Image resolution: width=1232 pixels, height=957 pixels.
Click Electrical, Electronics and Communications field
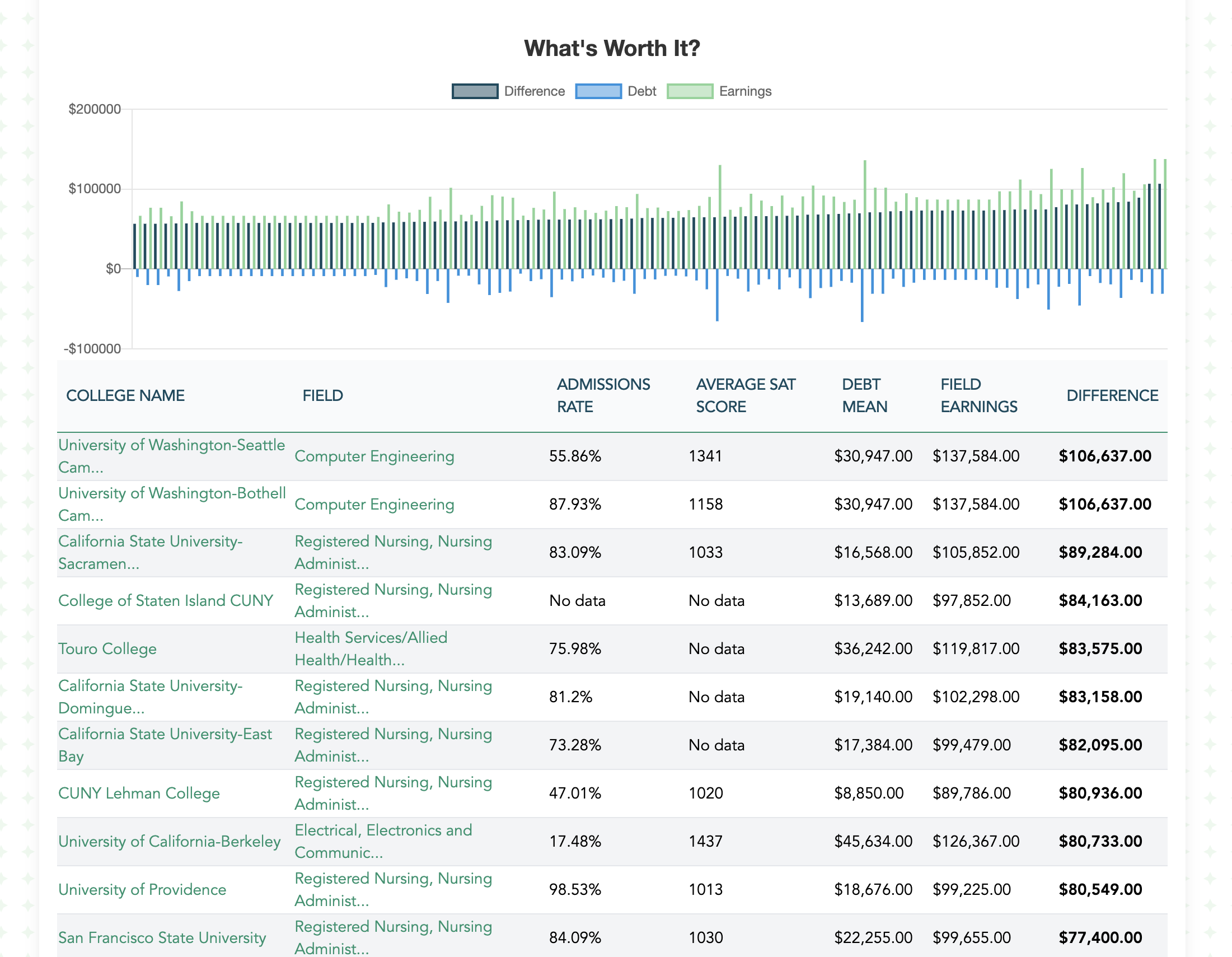click(383, 841)
